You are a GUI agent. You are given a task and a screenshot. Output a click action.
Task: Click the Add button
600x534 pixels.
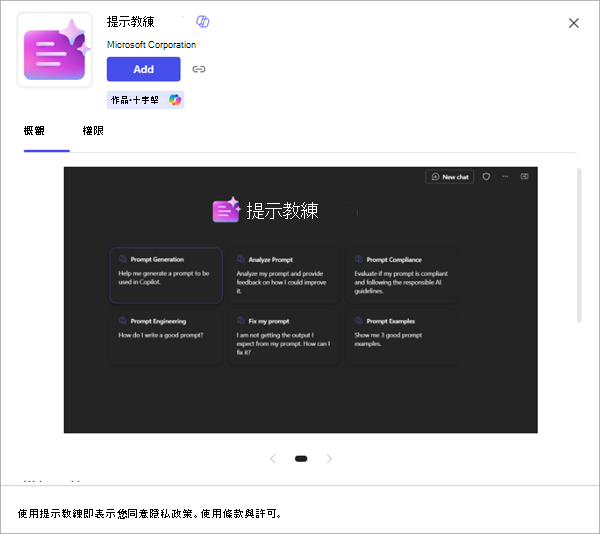[143, 69]
